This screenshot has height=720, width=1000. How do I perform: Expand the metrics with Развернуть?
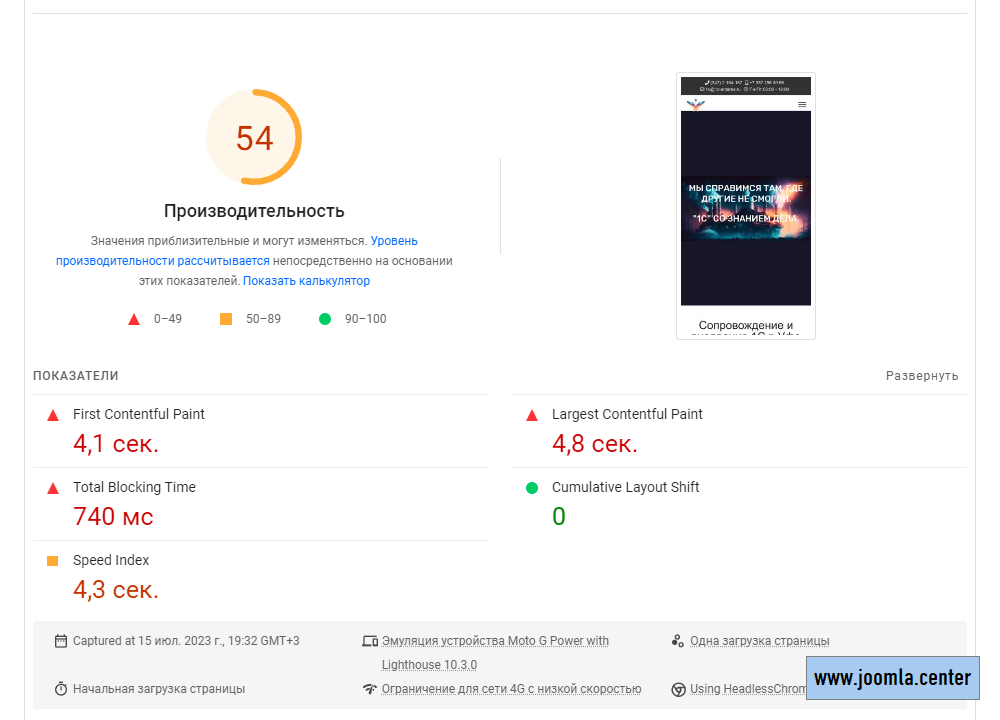(x=922, y=376)
